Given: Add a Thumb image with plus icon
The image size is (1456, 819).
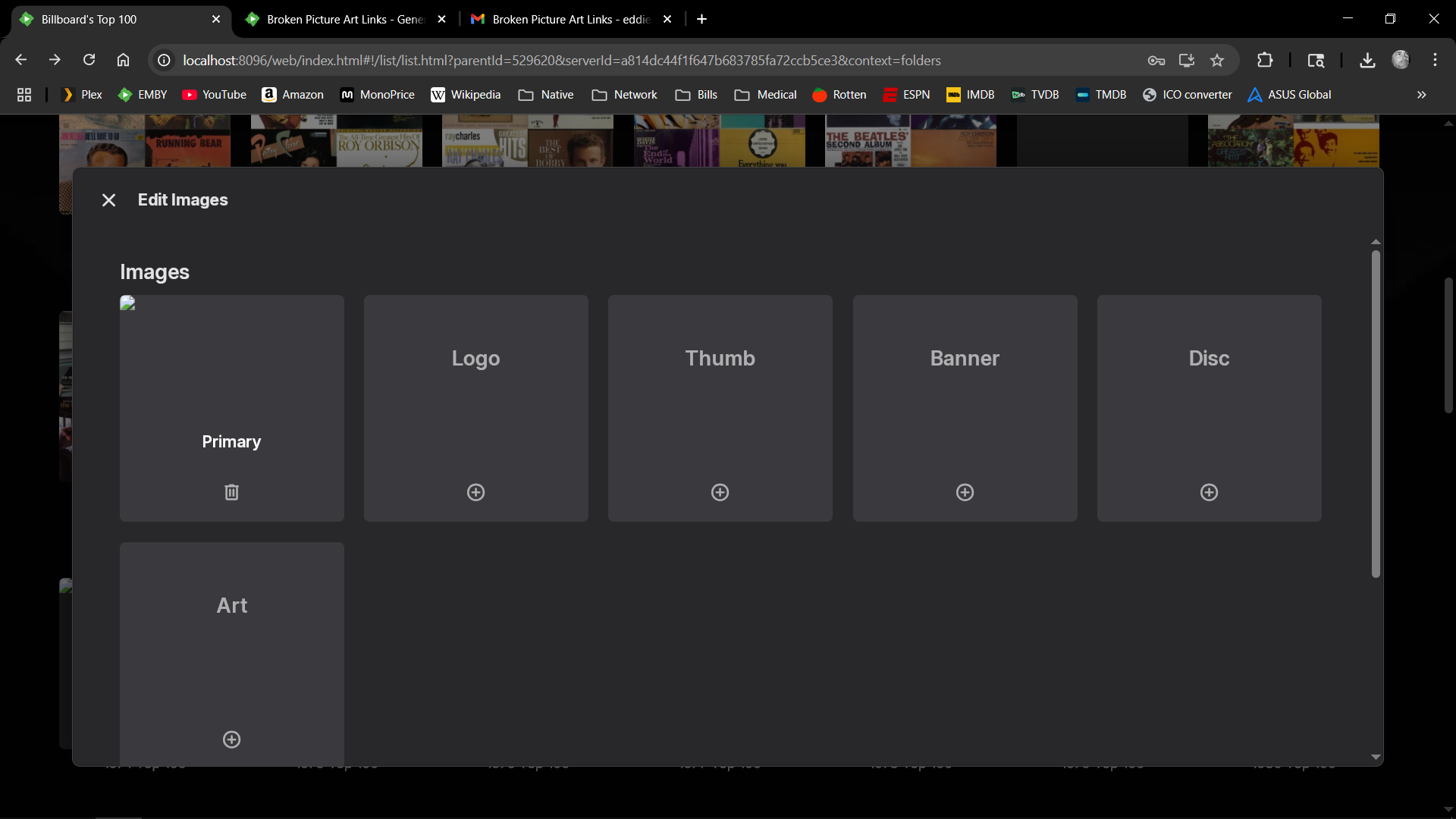Looking at the screenshot, I should (x=720, y=492).
